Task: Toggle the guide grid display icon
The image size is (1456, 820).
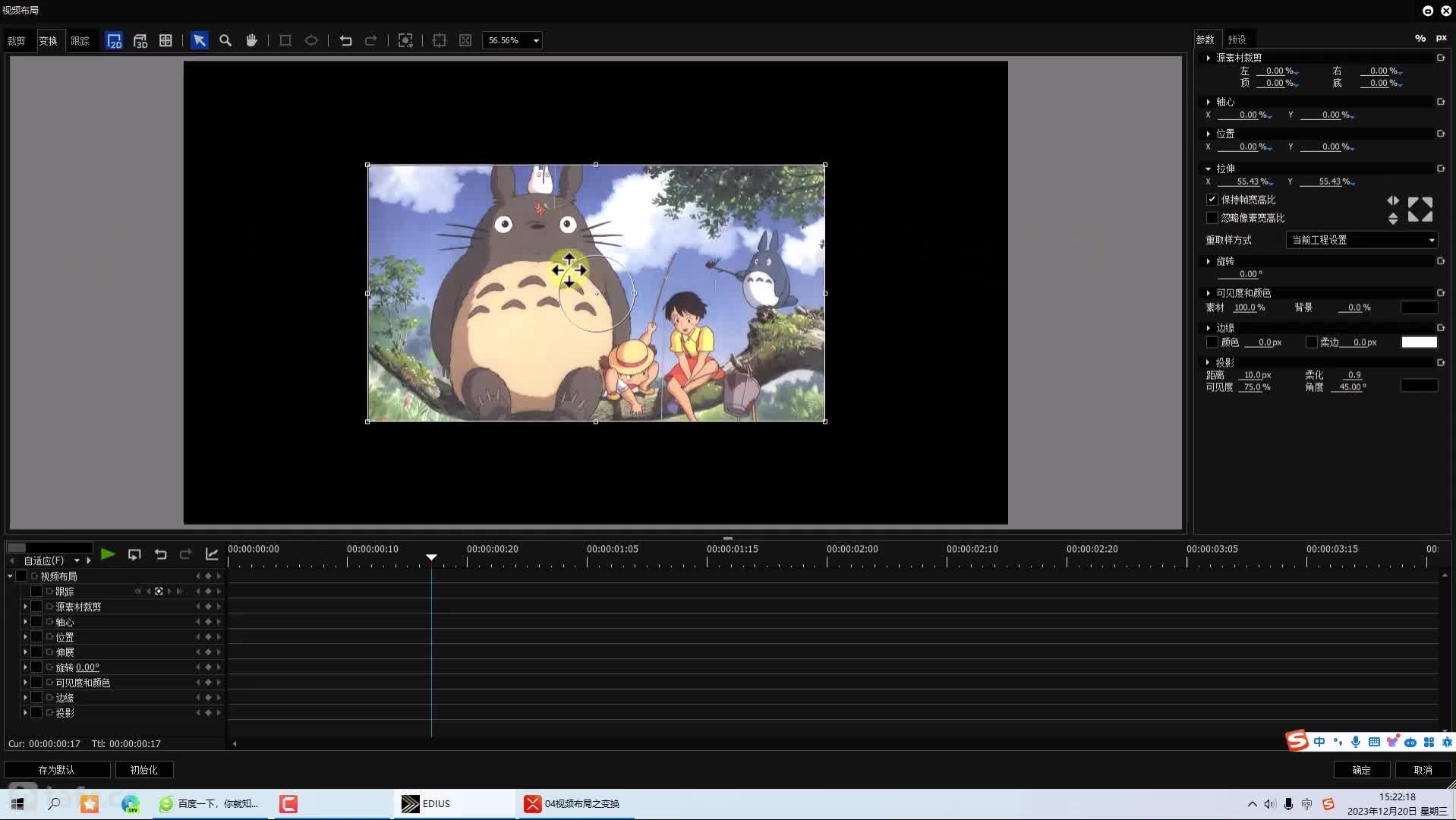Action: (165, 40)
